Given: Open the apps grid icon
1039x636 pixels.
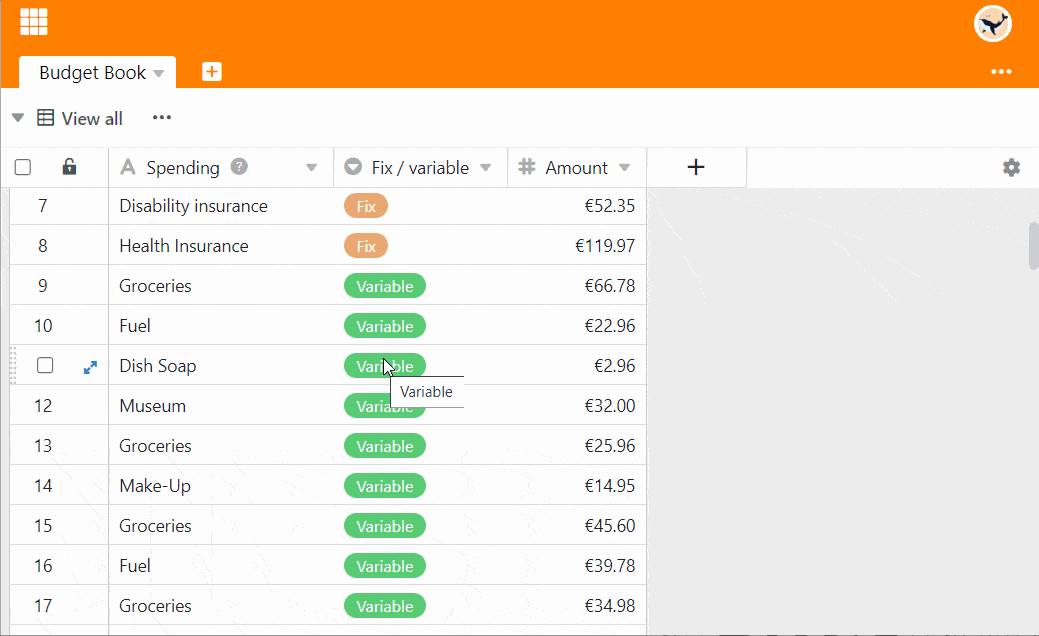Looking at the screenshot, I should pyautogui.click(x=34, y=21).
